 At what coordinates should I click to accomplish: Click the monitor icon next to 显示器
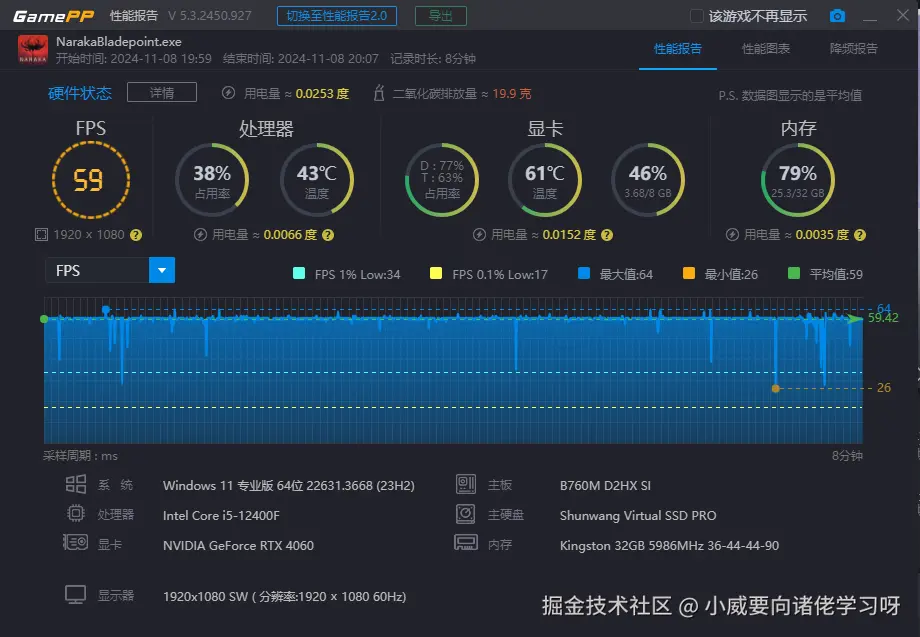coord(76,595)
